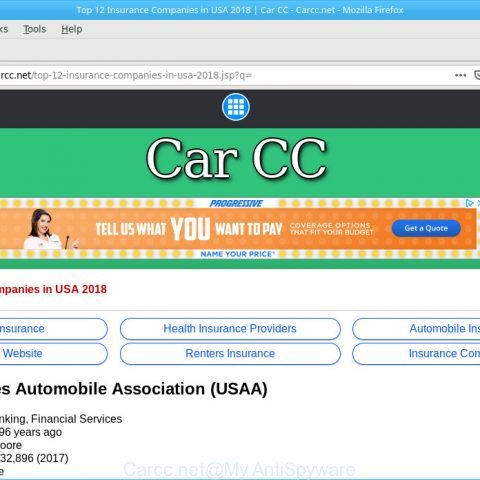Click 'NAME YOUR PRICE' ad text
480x480 pixels.
[237, 254]
